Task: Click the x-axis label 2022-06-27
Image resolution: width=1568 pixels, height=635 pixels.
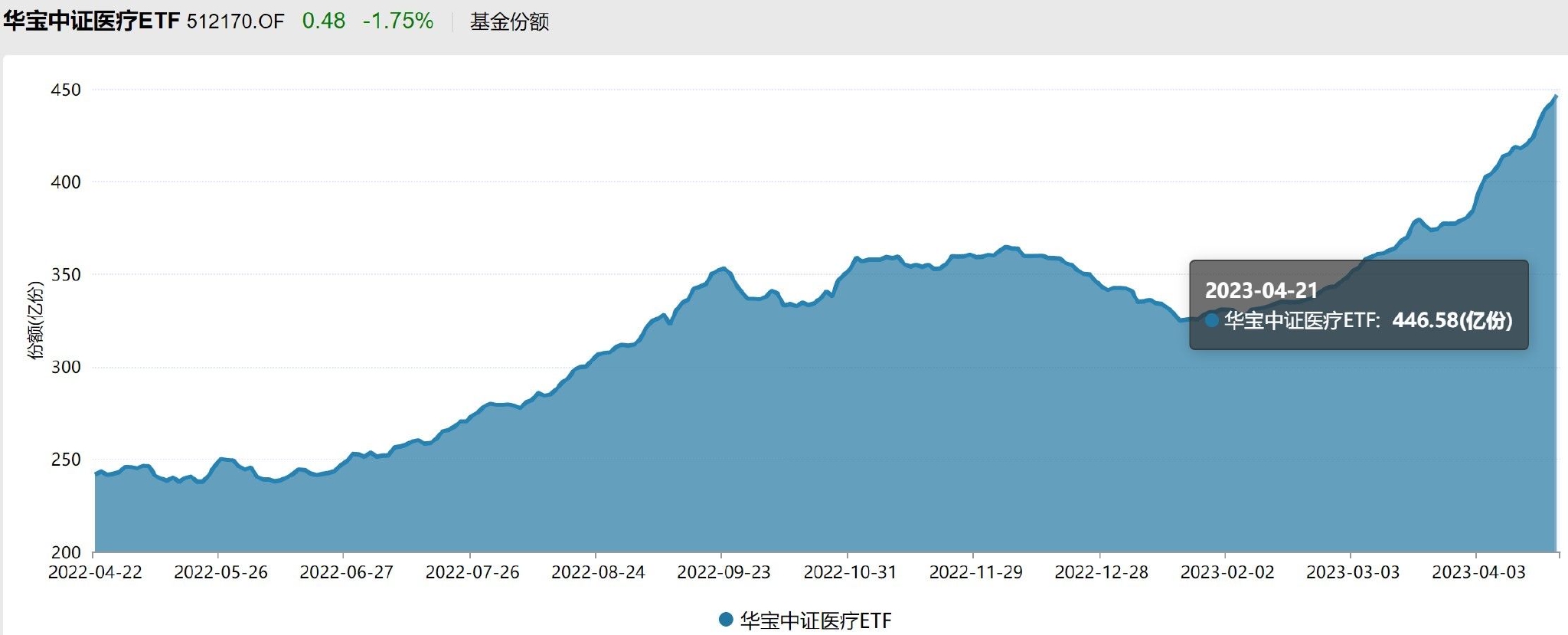Action: tap(346, 573)
